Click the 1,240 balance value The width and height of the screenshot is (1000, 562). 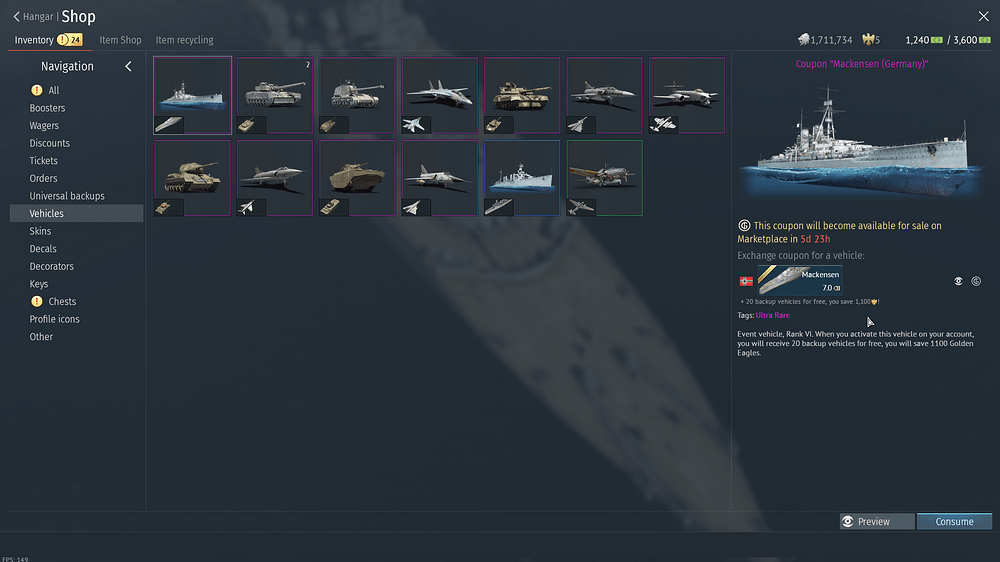coord(916,40)
